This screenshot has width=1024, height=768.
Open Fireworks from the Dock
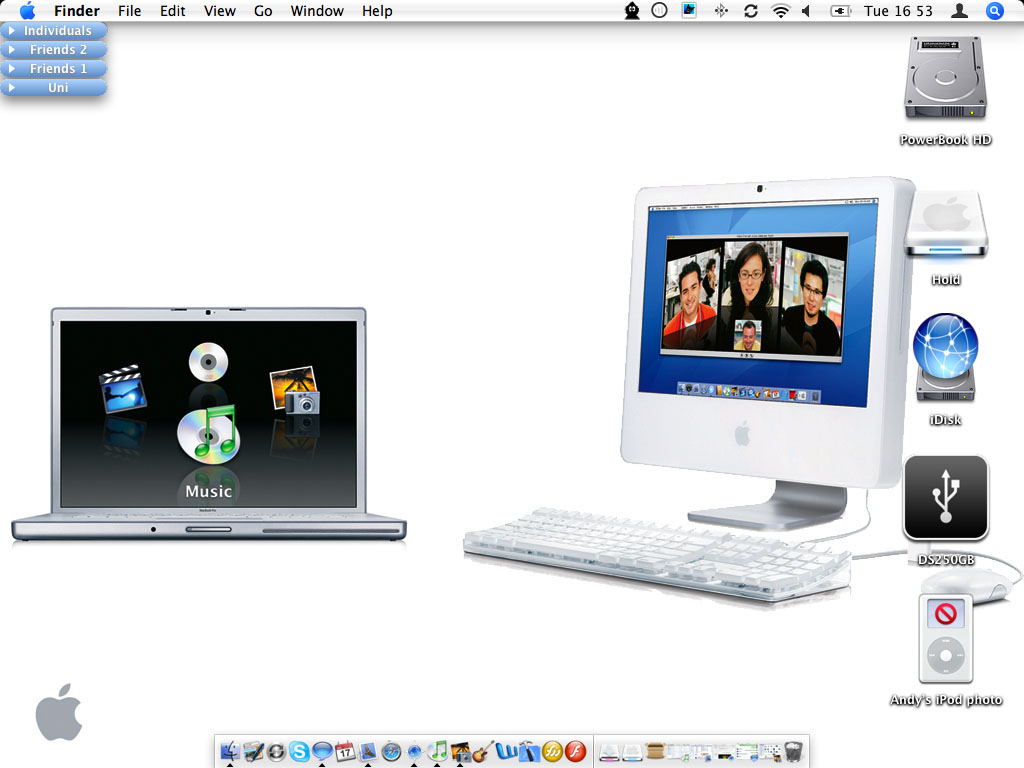click(x=552, y=752)
